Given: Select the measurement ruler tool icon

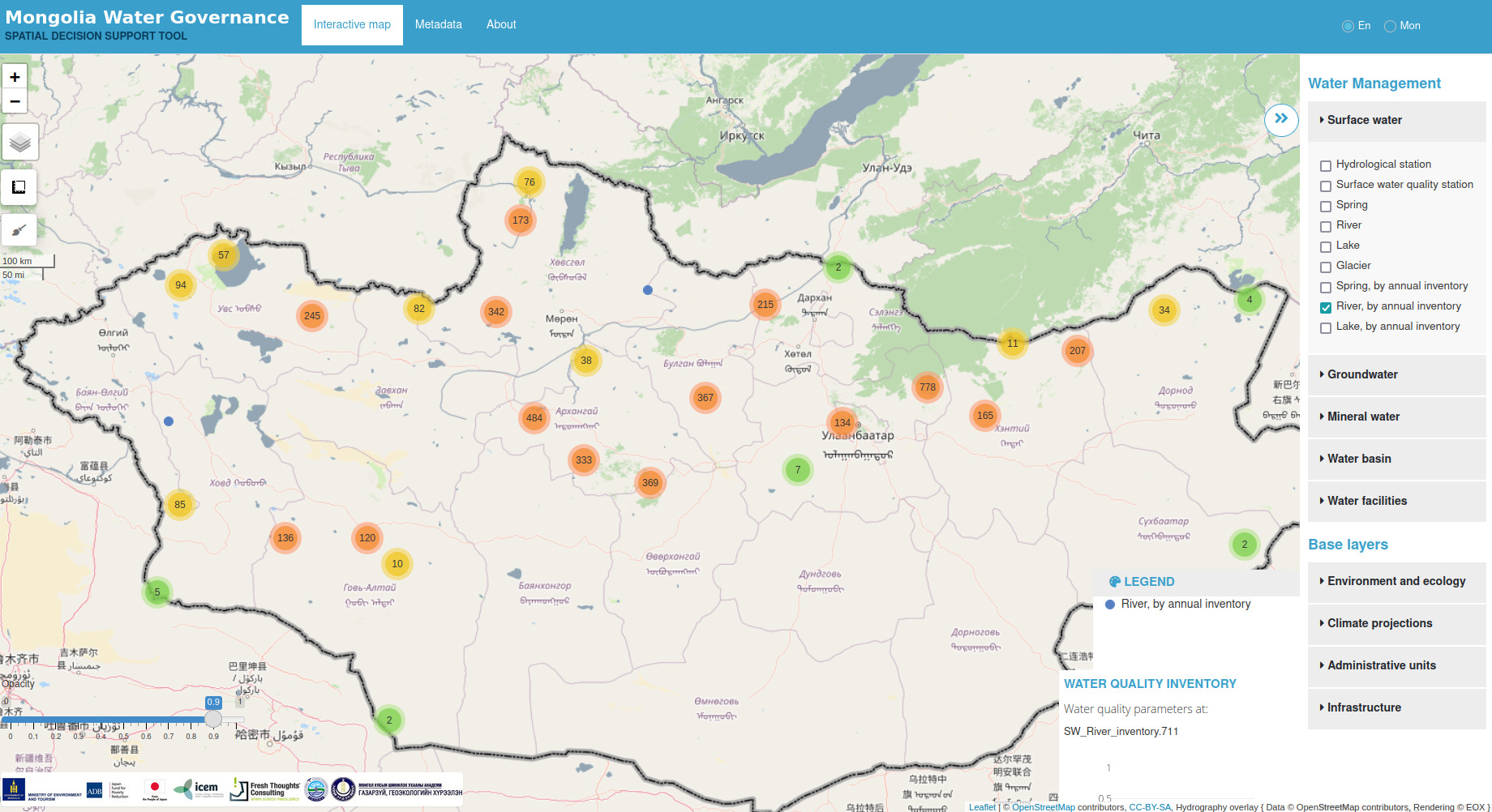Looking at the screenshot, I should (19, 187).
